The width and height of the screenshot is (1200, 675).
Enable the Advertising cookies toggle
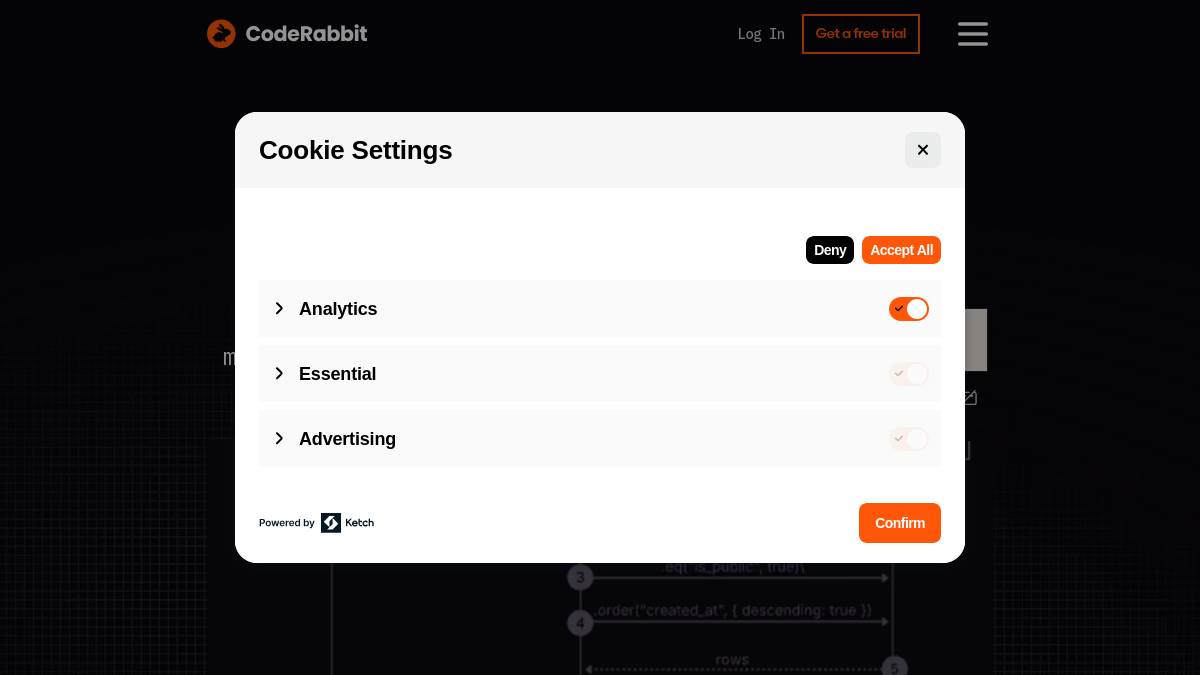coord(908,439)
